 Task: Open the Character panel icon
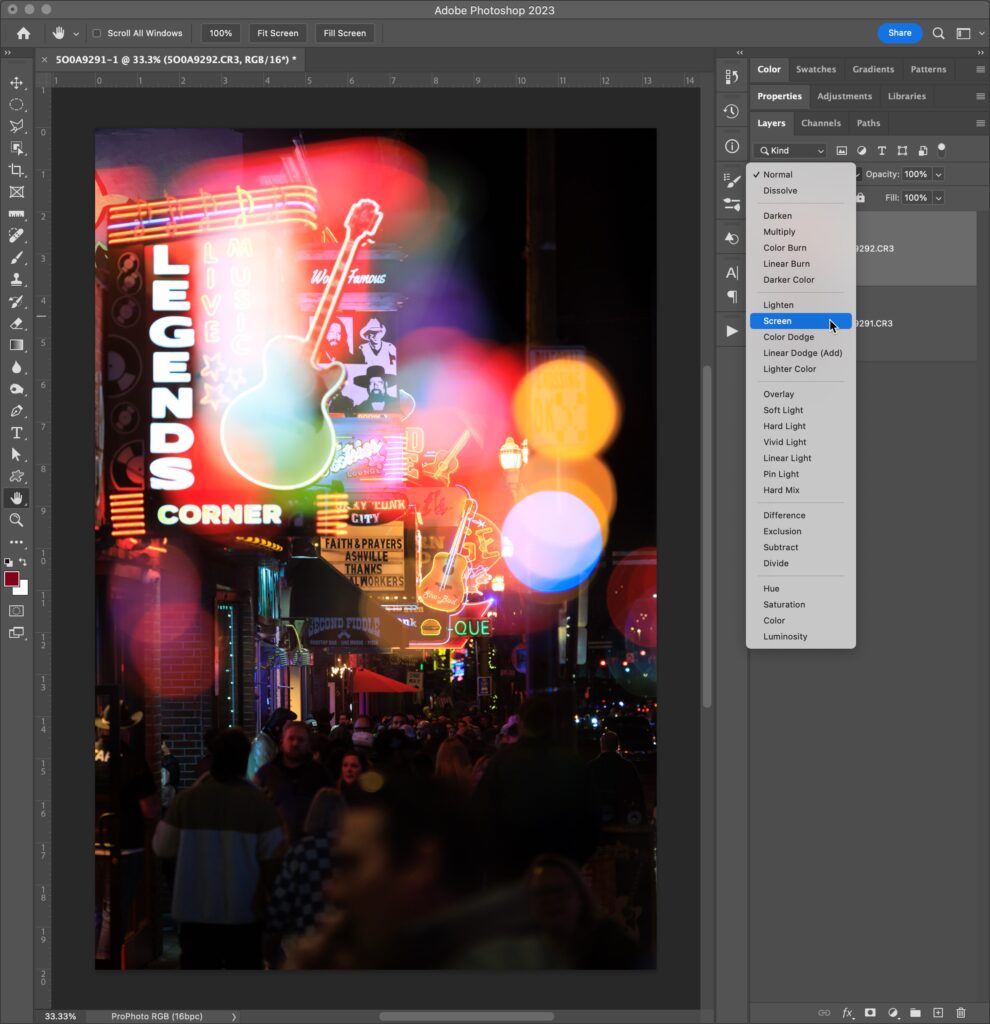tap(731, 272)
